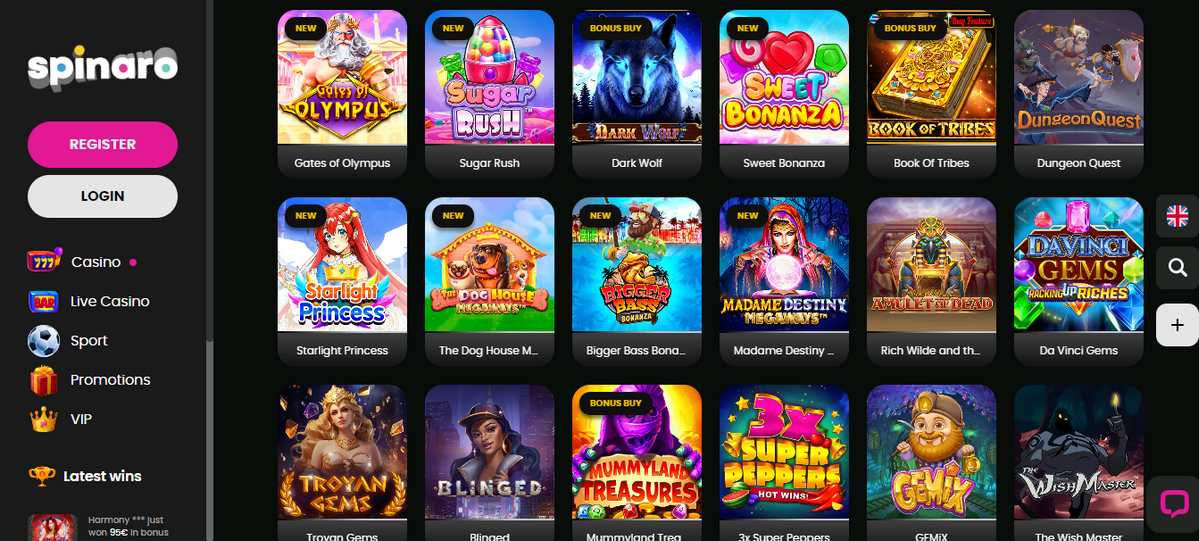Click the gift box Promotions icon
1199x541 pixels.
pyautogui.click(x=44, y=380)
